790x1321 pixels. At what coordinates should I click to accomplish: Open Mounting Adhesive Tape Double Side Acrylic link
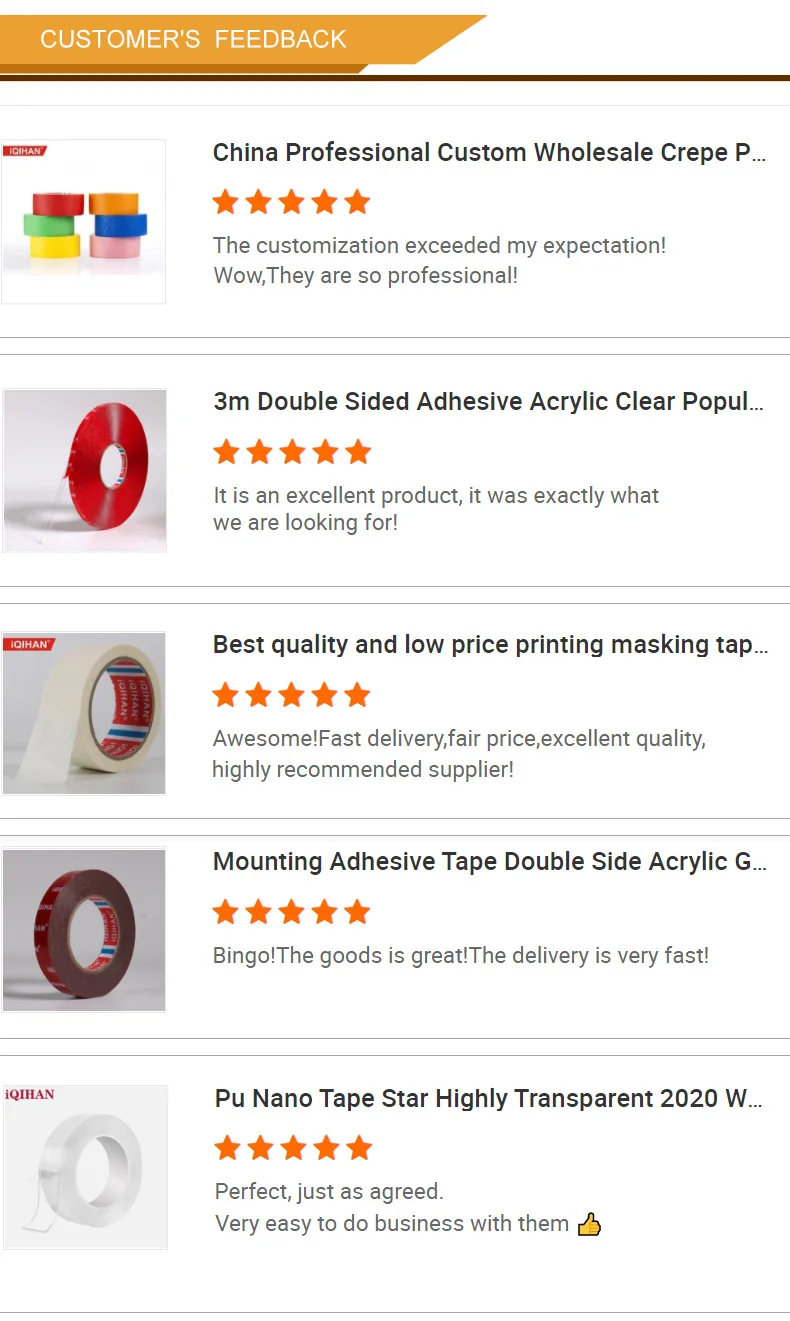(489, 862)
